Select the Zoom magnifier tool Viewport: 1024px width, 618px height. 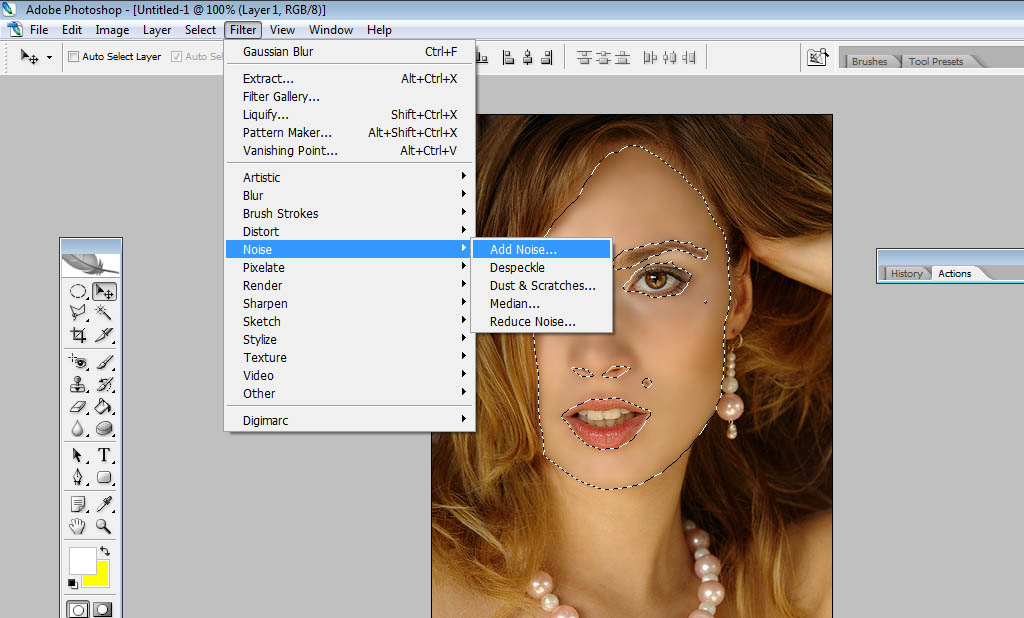(104, 526)
